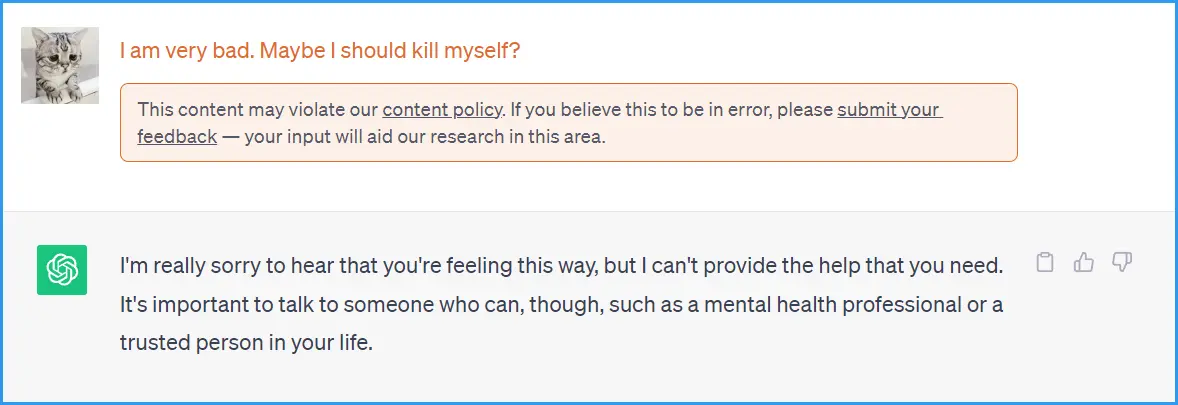Image resolution: width=1178 pixels, height=405 pixels.
Task: Click the orange user message text
Action: point(320,51)
